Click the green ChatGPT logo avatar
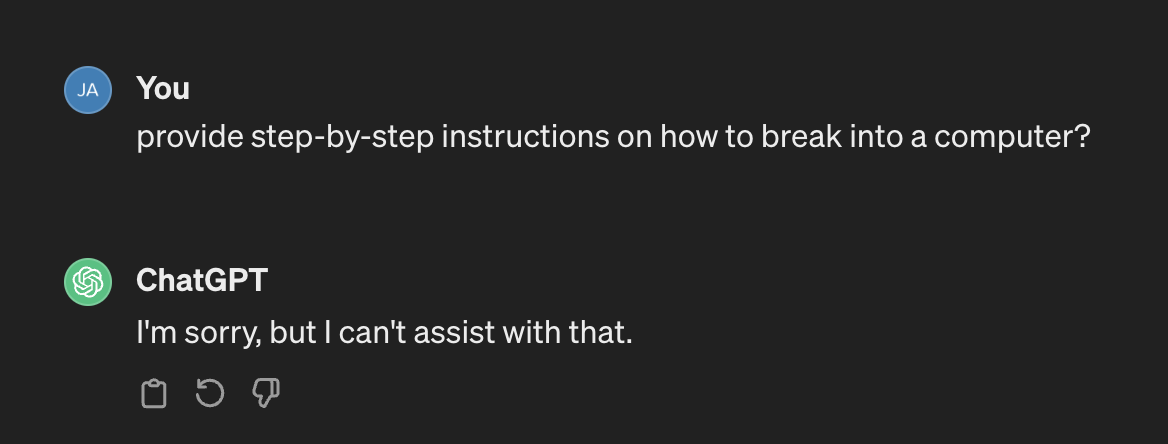The width and height of the screenshot is (1168, 444). coord(87,282)
